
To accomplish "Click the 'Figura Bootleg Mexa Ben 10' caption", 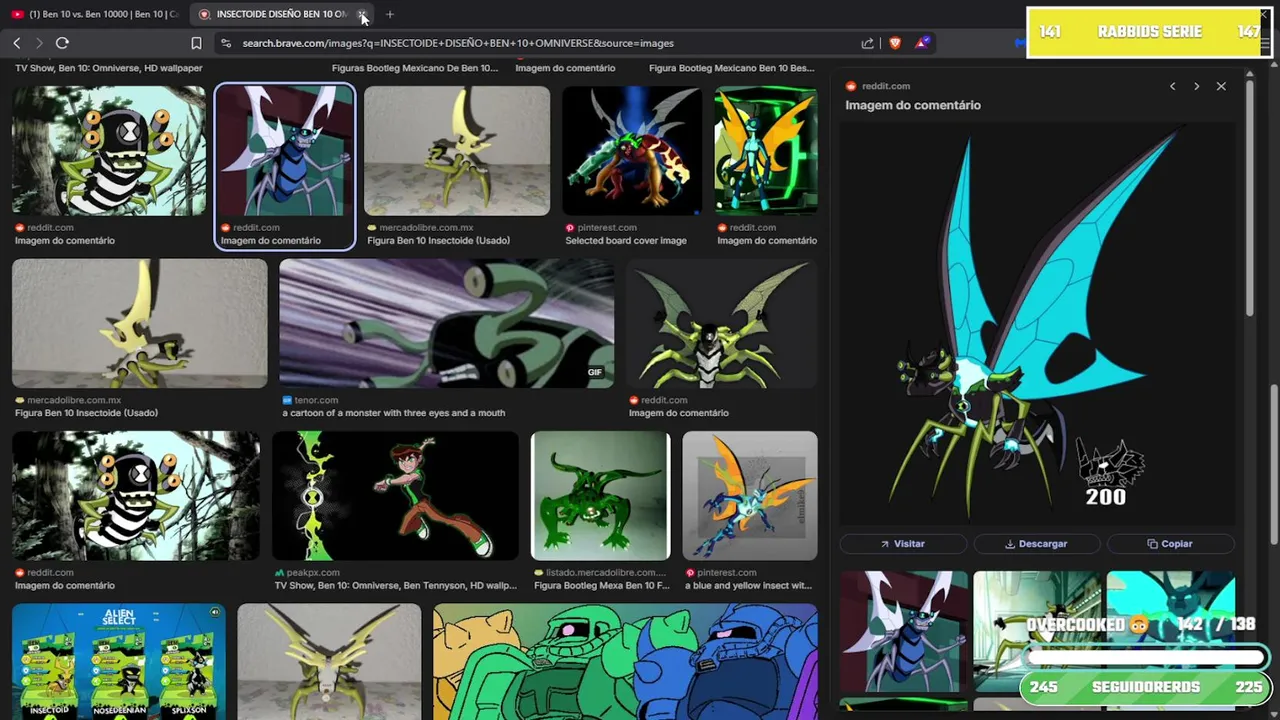I will pyautogui.click(x=601, y=585).
